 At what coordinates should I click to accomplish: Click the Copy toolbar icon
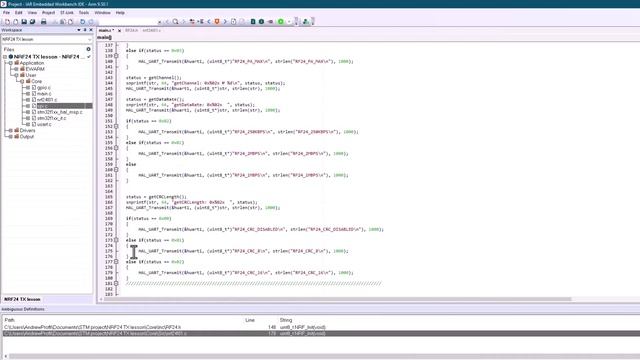(62, 22)
